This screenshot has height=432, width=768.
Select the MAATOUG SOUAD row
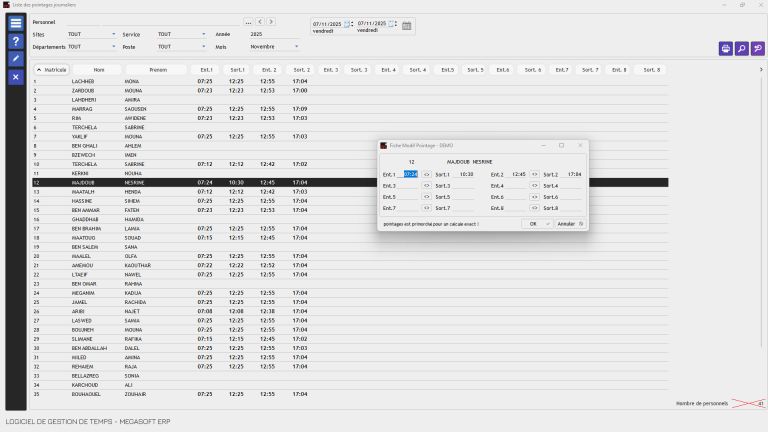350,238
